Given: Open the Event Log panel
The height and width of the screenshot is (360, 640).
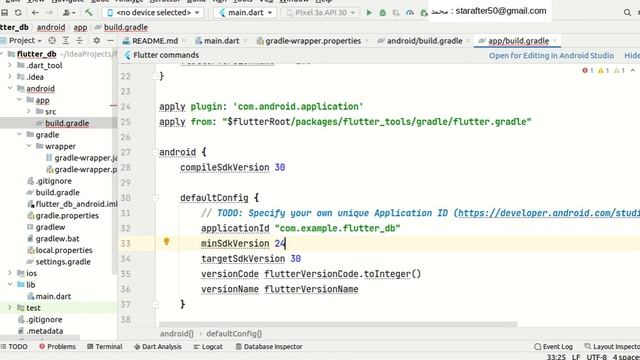Looking at the screenshot, I should tap(553, 347).
